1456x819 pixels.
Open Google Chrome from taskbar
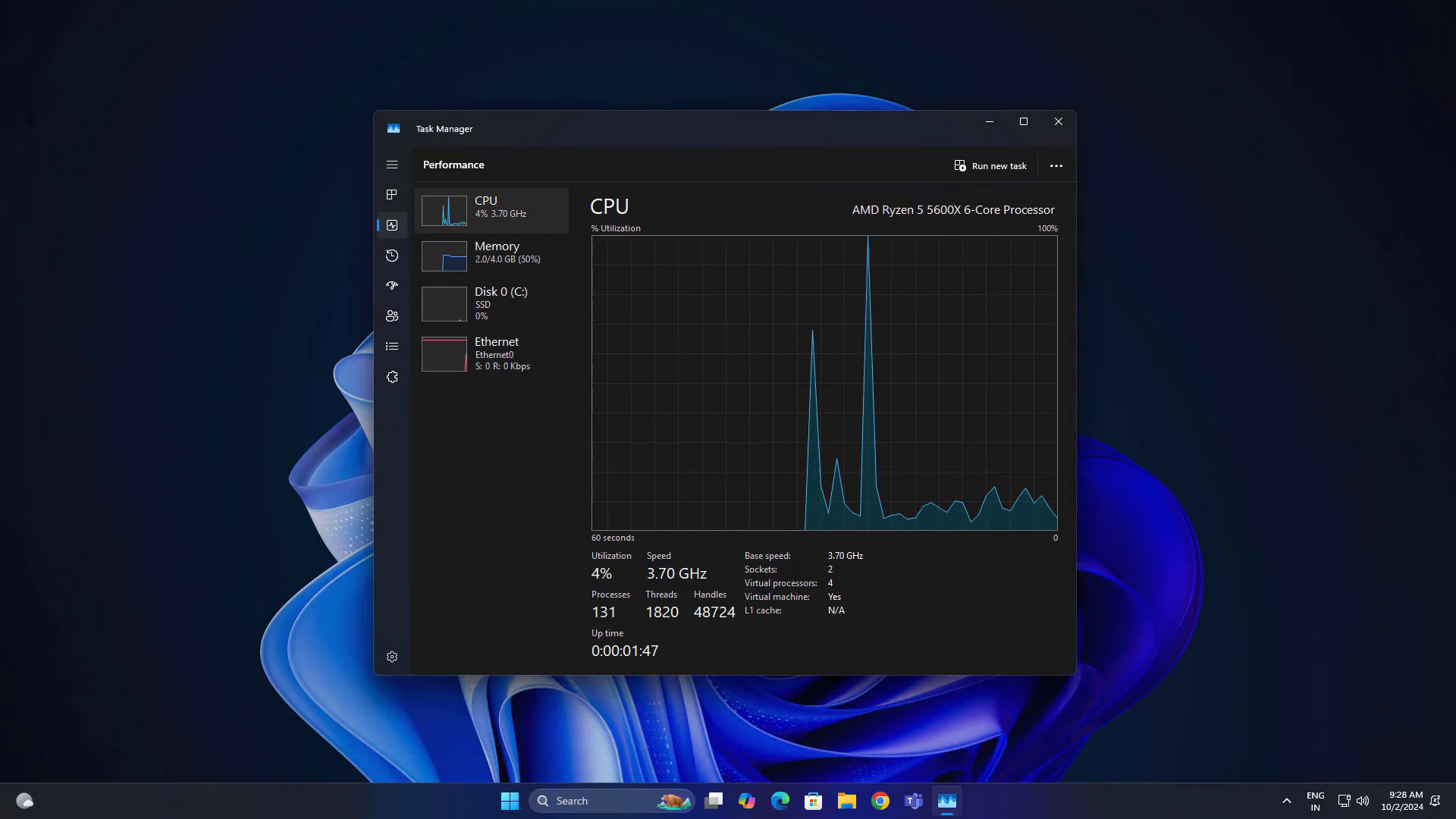tap(880, 801)
